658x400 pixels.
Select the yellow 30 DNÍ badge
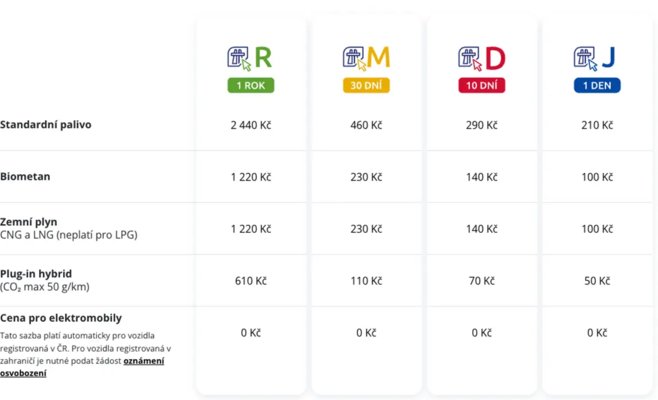(x=367, y=86)
